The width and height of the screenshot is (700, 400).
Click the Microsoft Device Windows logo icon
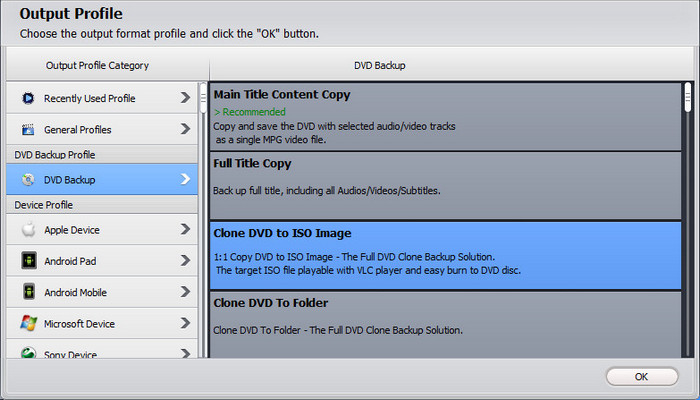pos(29,323)
